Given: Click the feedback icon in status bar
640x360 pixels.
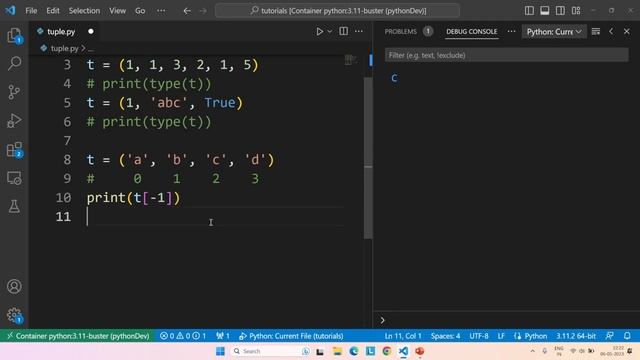Looking at the screenshot, I should 610,336.
